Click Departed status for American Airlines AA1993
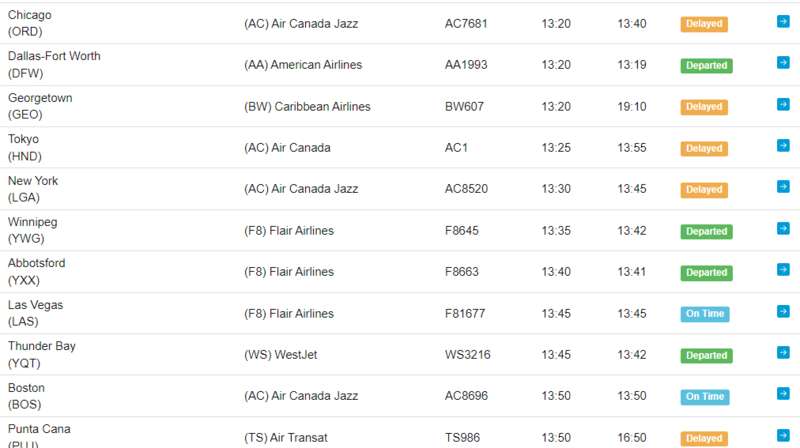 coord(707,65)
